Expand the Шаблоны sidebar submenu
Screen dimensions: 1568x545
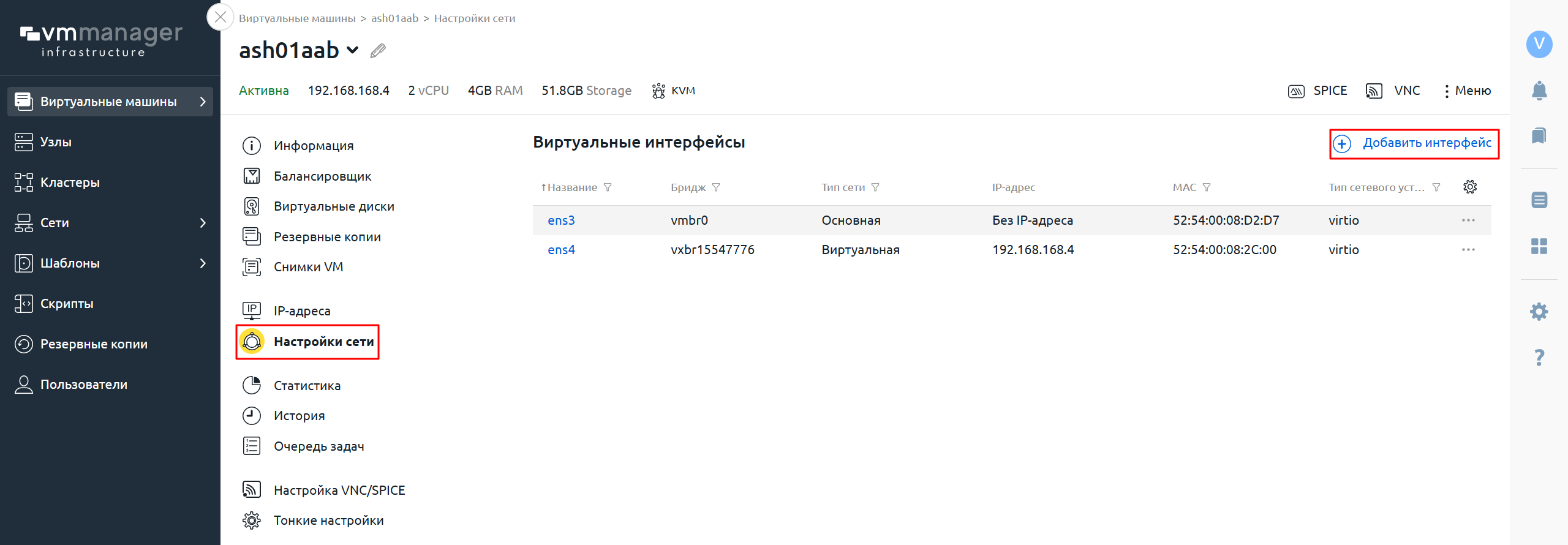tap(203, 263)
